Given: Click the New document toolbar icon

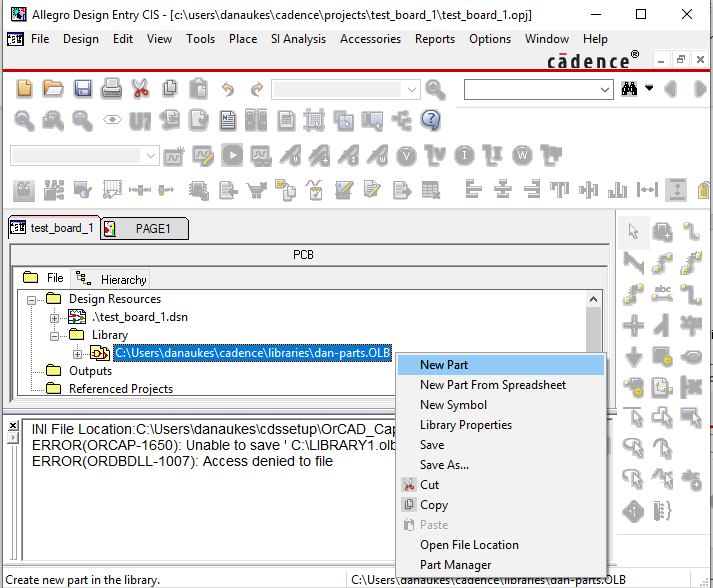Looking at the screenshot, I should (x=24, y=88).
